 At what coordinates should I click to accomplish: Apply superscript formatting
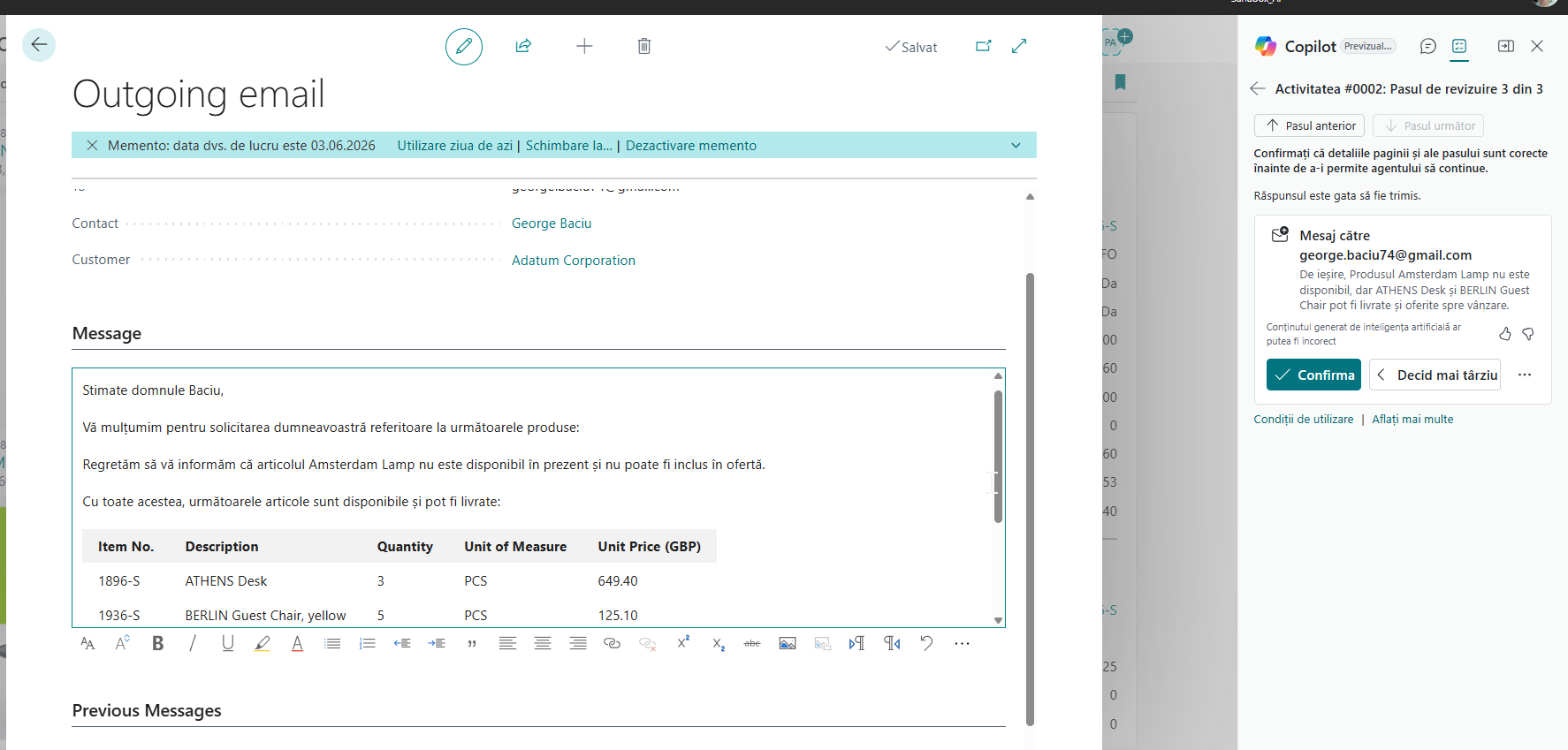point(683,643)
